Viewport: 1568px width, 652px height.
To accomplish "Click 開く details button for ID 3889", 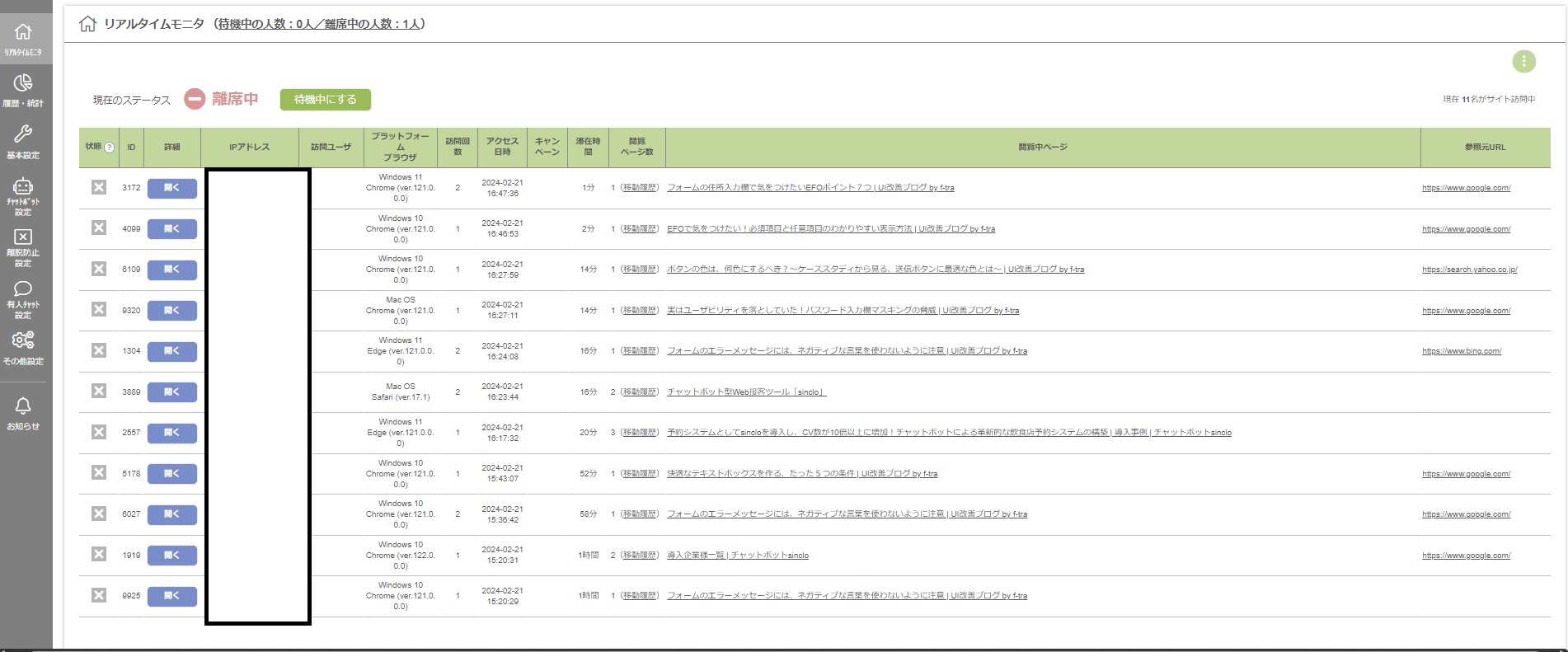I will pos(172,392).
